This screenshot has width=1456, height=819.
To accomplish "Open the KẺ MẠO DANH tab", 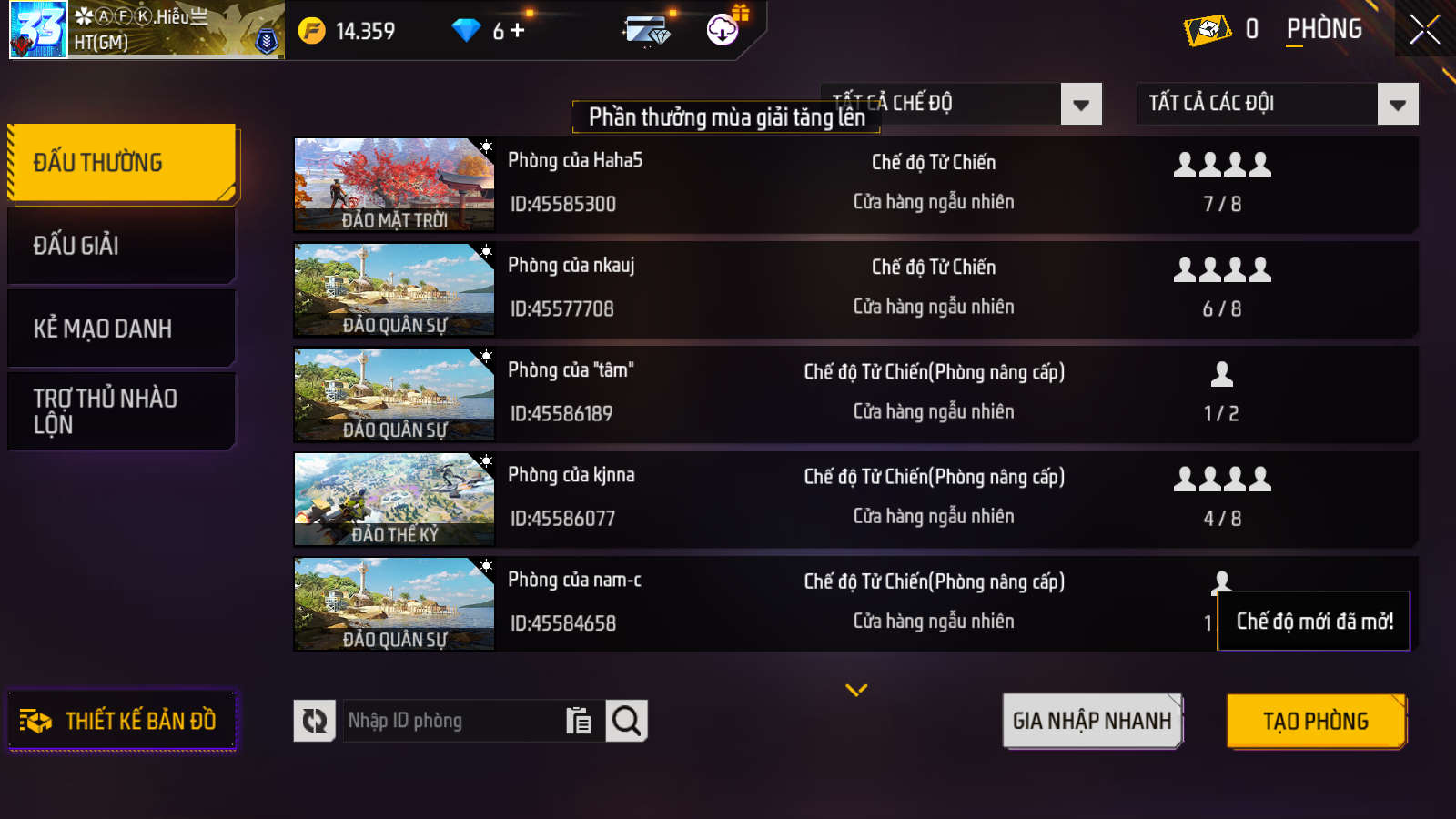I will tap(122, 329).
